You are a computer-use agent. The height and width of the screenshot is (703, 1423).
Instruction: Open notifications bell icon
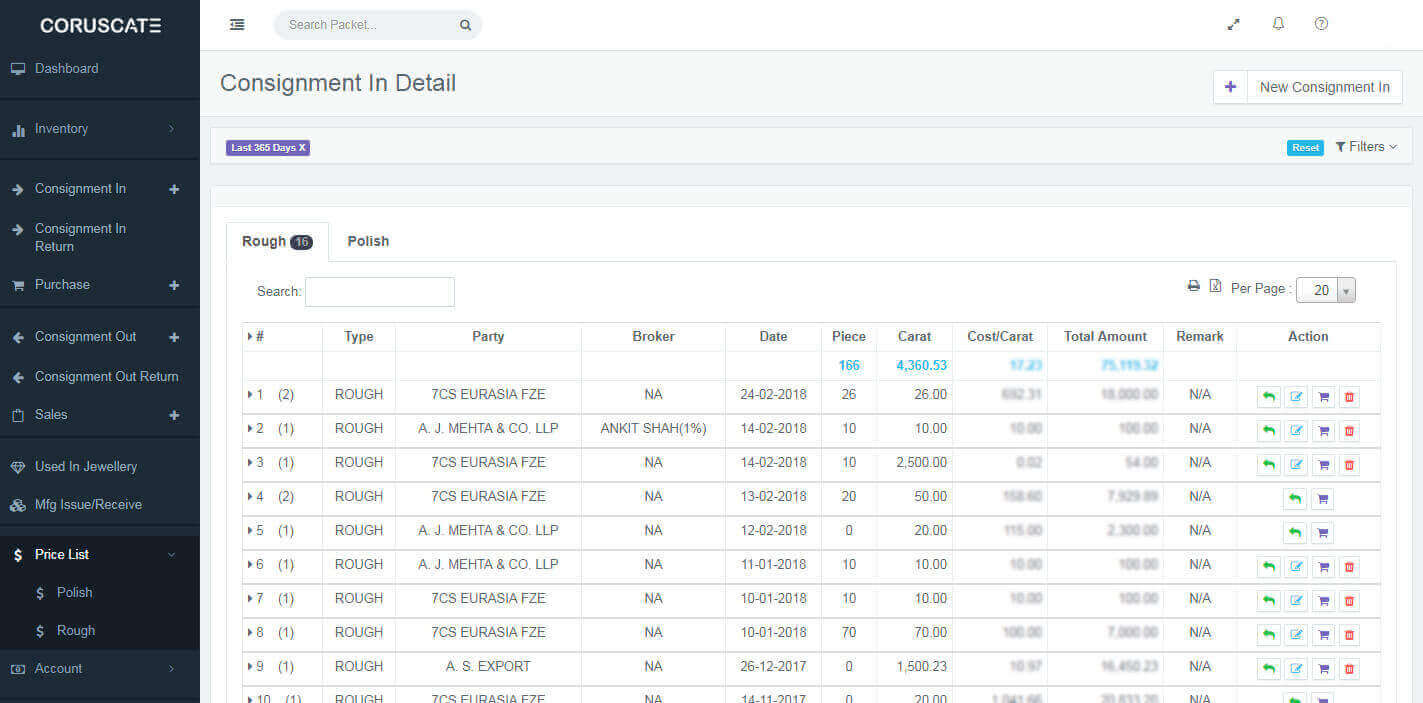[1278, 24]
